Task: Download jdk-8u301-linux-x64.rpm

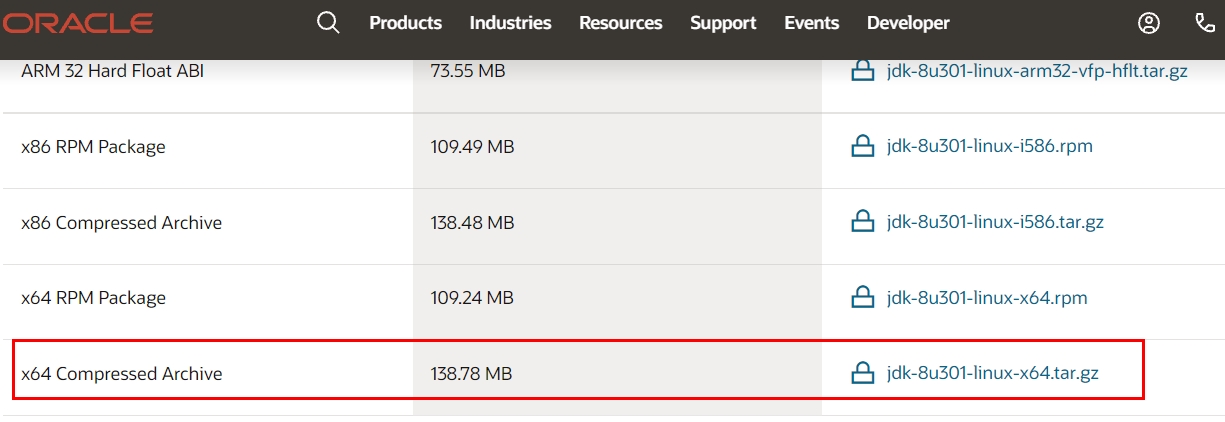Action: pyautogui.click(x=986, y=298)
